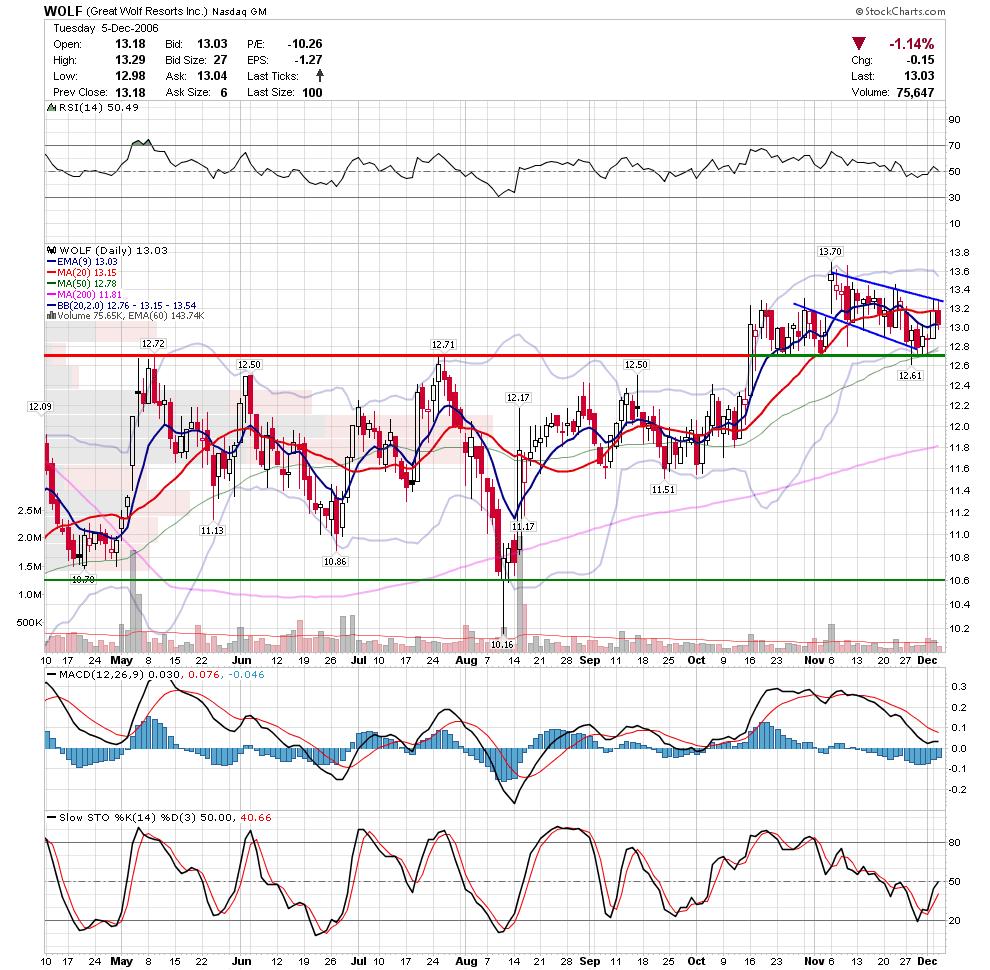Screen dimensions: 990x970
Task: Click the 10.86 low annotation
Action: (335, 561)
